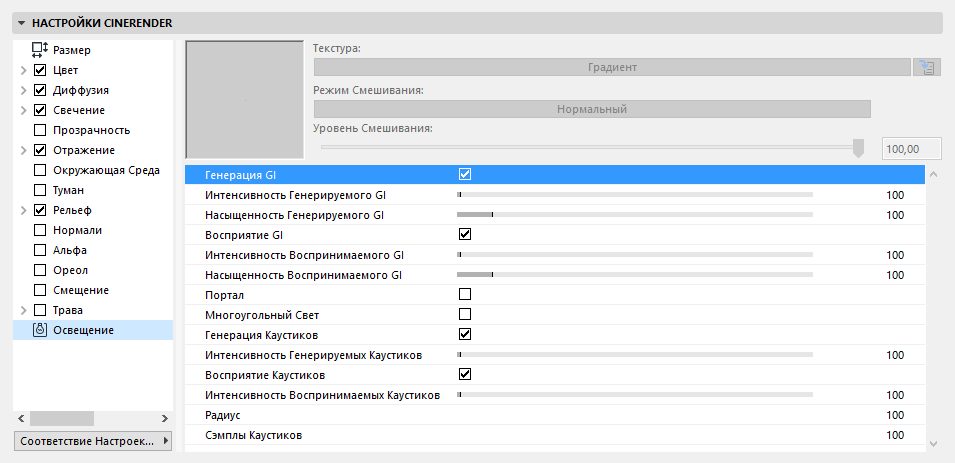The image size is (955, 463).
Task: Enable the Туман channel checkbox
Action: click(40, 190)
